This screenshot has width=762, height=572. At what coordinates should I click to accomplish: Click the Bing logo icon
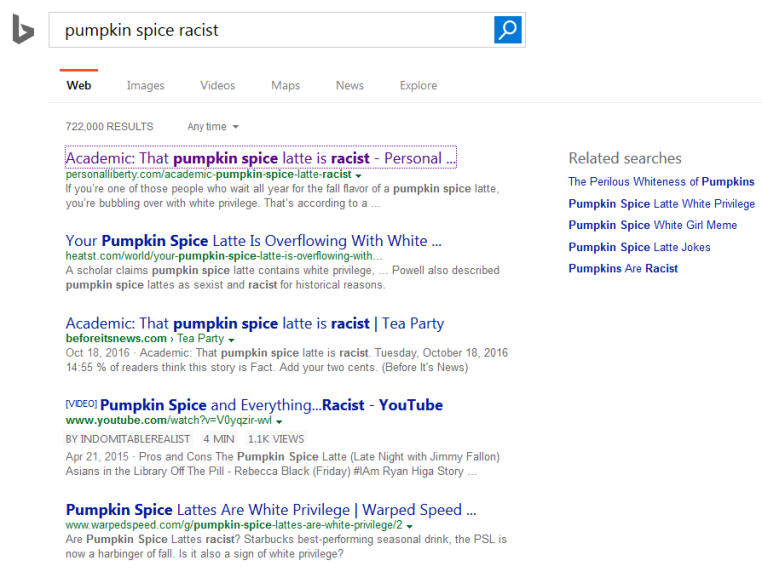23,31
